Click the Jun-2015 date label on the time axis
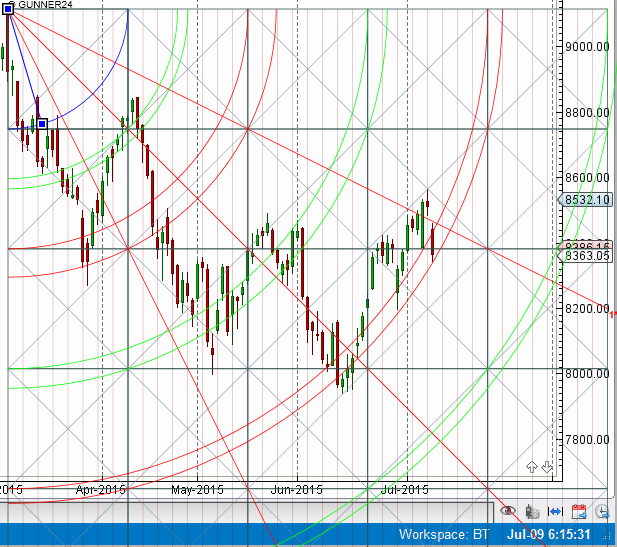 [x=297, y=490]
